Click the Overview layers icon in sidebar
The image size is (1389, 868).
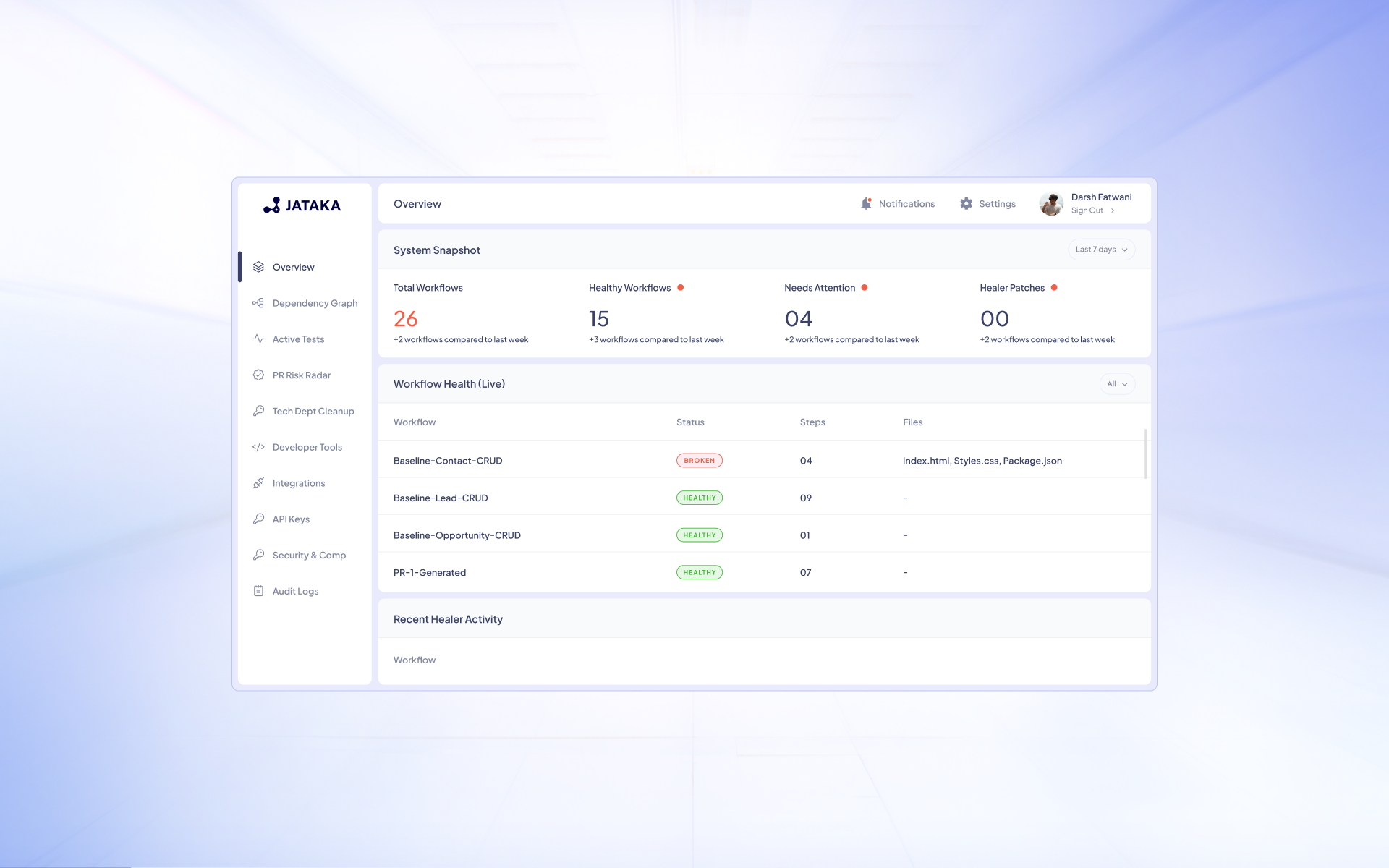[258, 267]
